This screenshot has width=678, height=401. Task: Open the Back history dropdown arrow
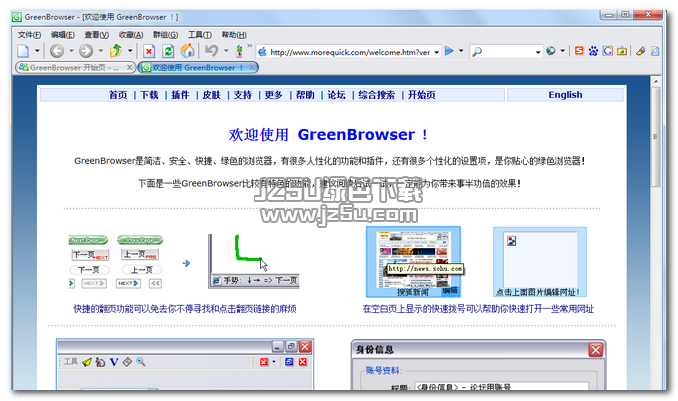click(x=71, y=51)
